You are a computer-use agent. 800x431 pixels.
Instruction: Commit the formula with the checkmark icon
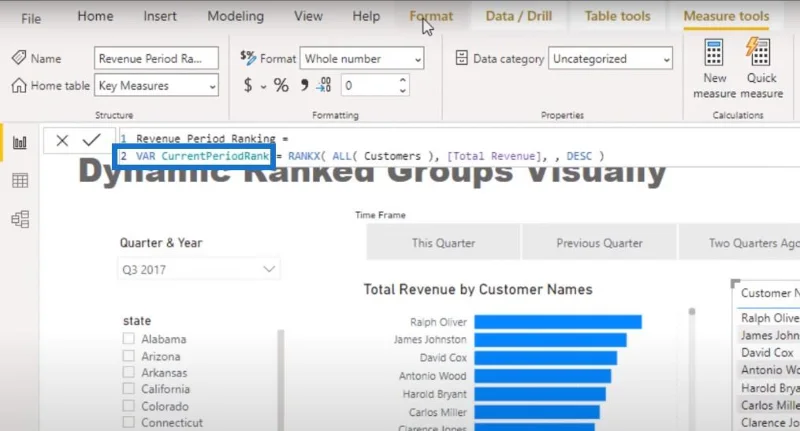(92, 139)
